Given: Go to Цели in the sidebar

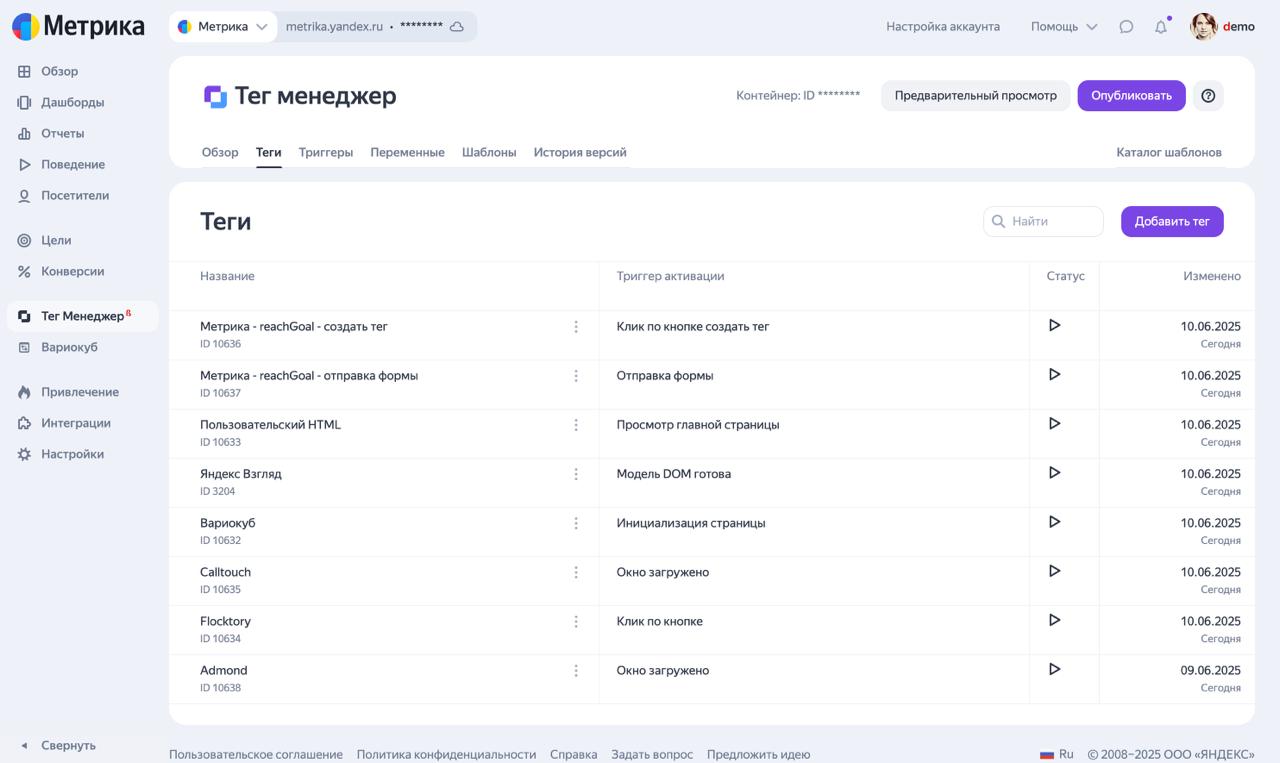Looking at the screenshot, I should coord(56,240).
